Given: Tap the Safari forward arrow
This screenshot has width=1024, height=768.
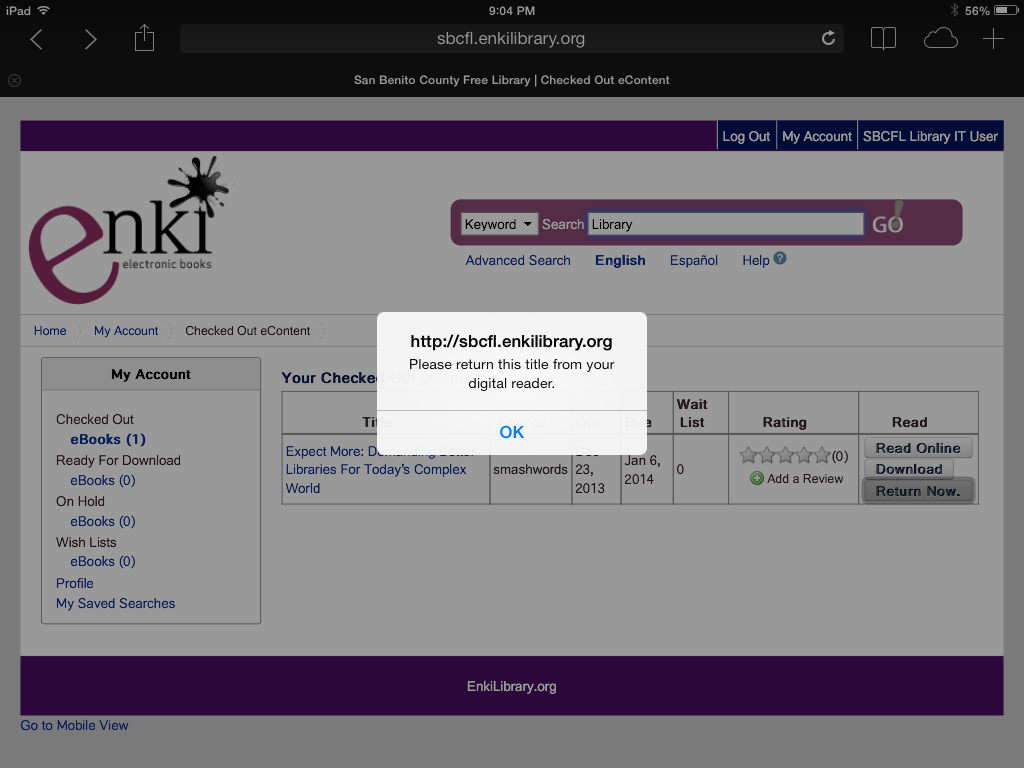Looking at the screenshot, I should point(91,39).
